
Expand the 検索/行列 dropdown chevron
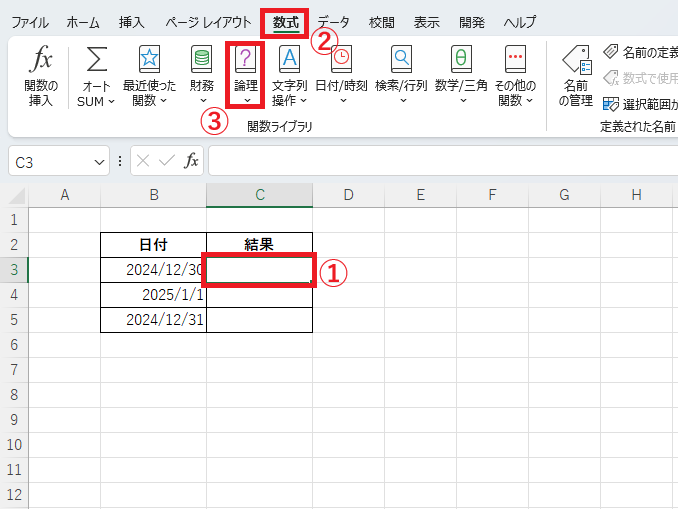point(403,101)
